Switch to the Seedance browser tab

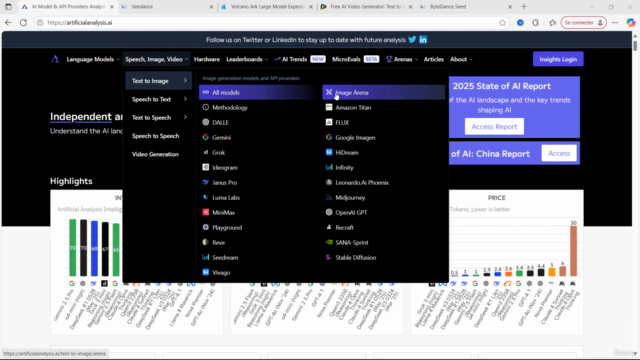point(168,7)
